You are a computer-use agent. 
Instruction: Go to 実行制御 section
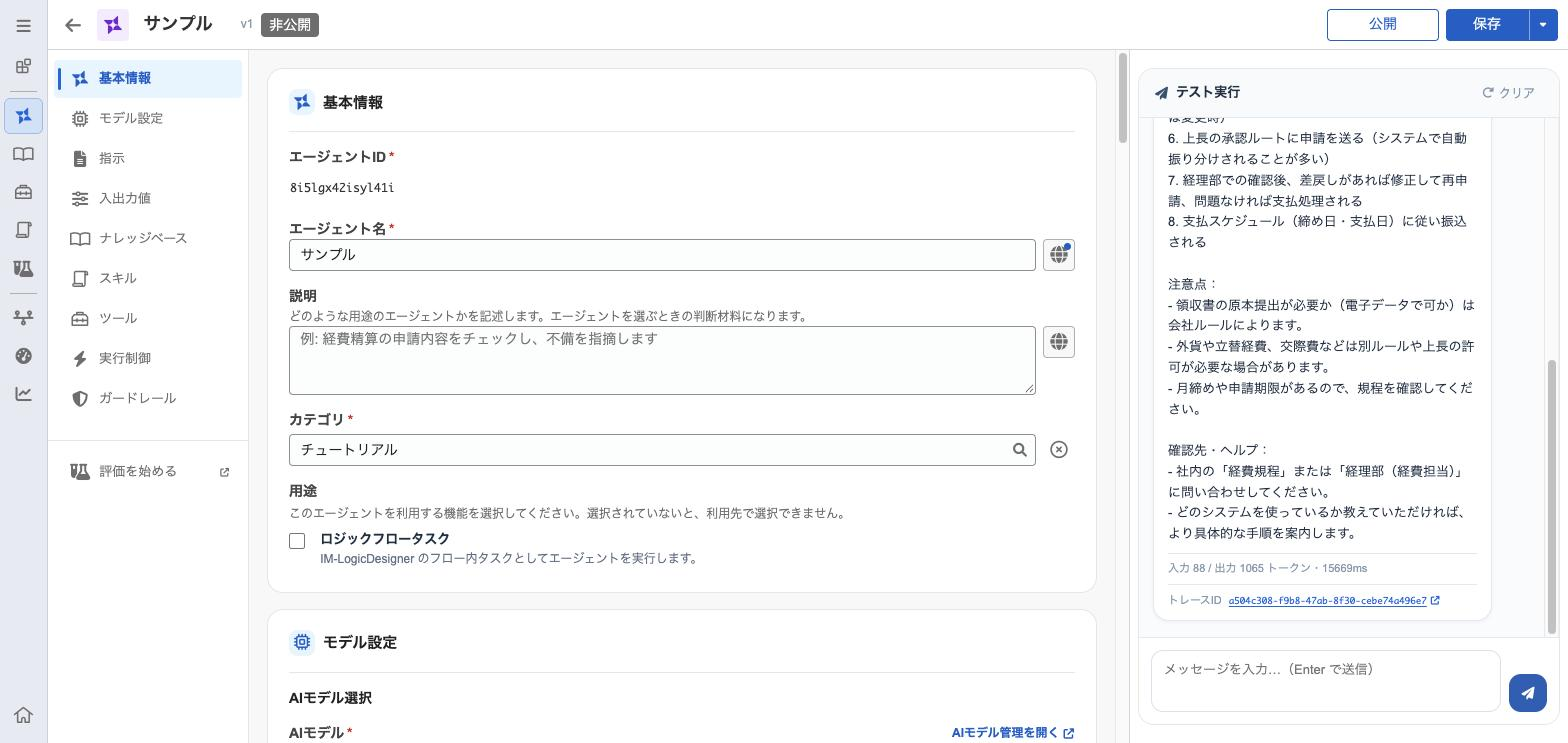pos(150,358)
